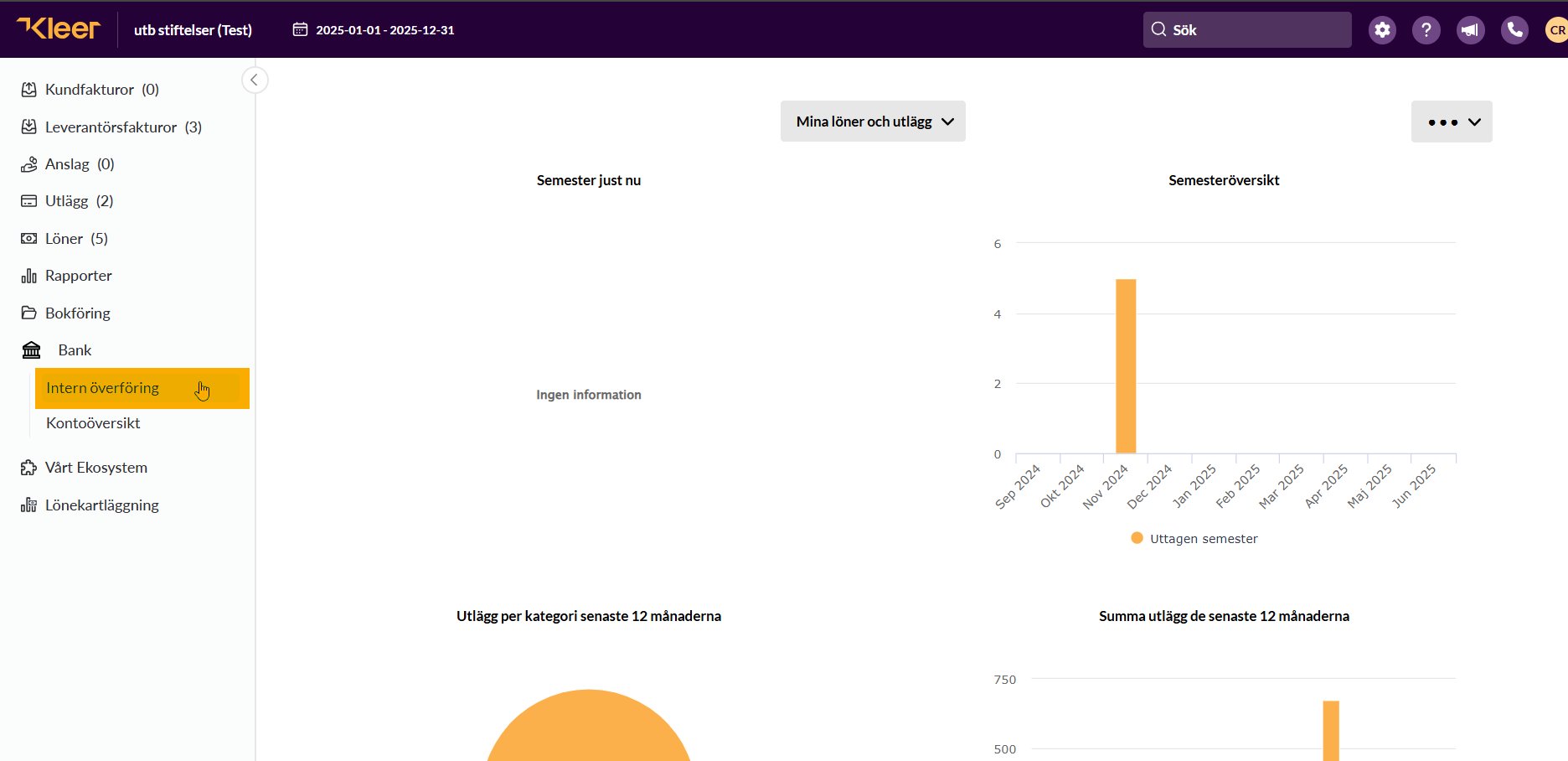Open Vårt Ekosystem menu
Screen dimensions: 1568x761
pos(96,468)
